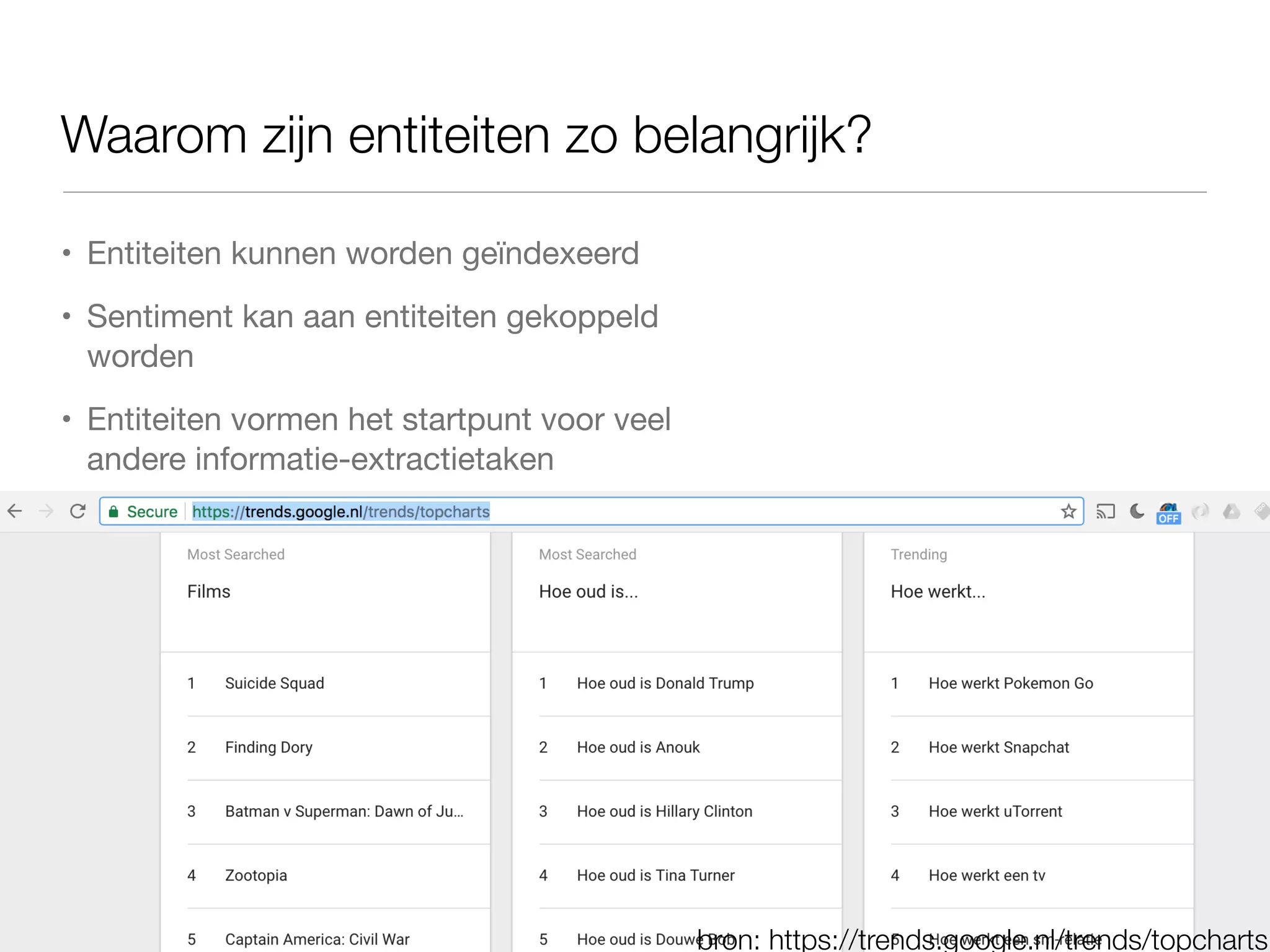Screen dimensions: 1270x952
Task: Click 'Hoe oud is Anouk'
Action: tap(638, 747)
